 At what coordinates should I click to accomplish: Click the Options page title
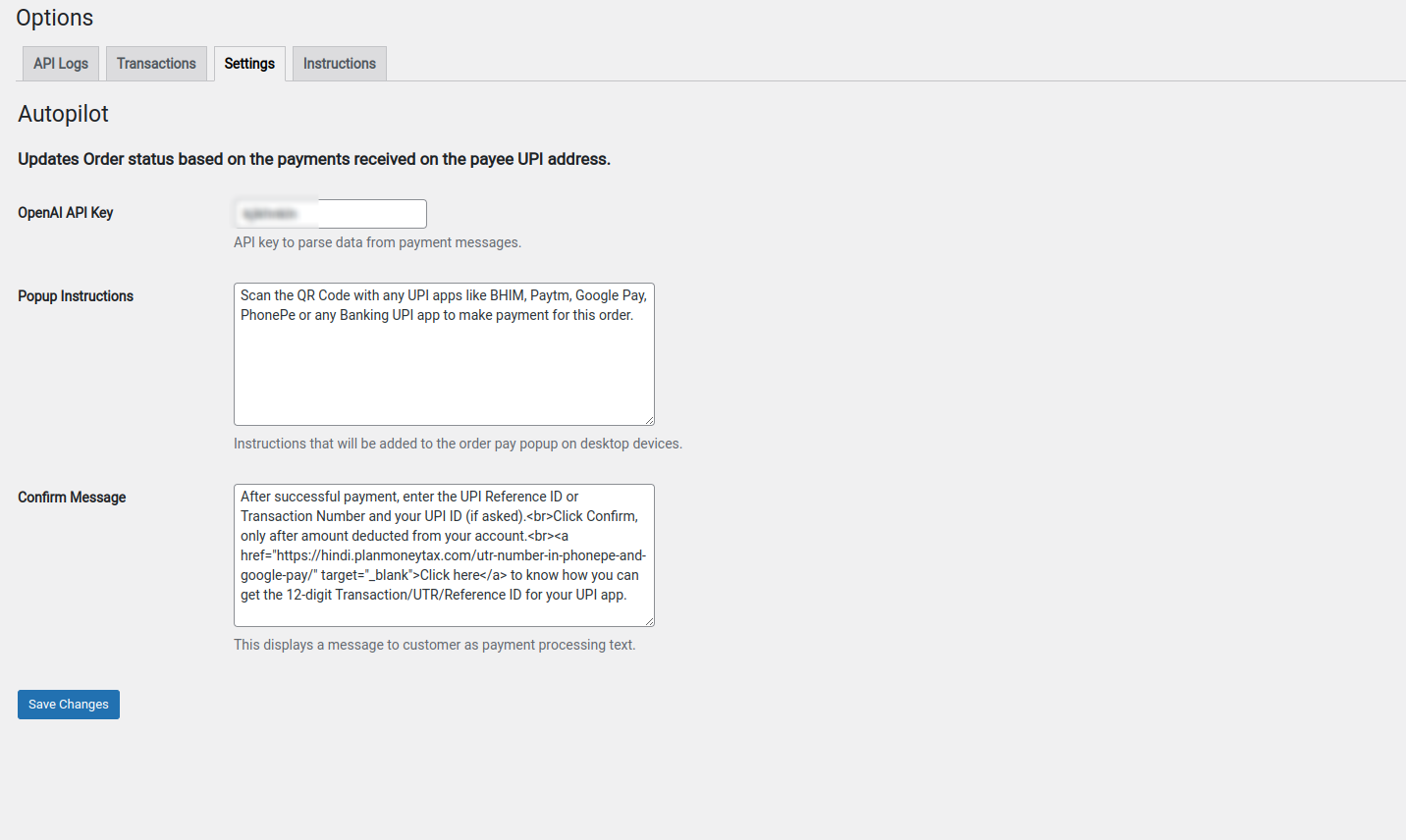(55, 18)
